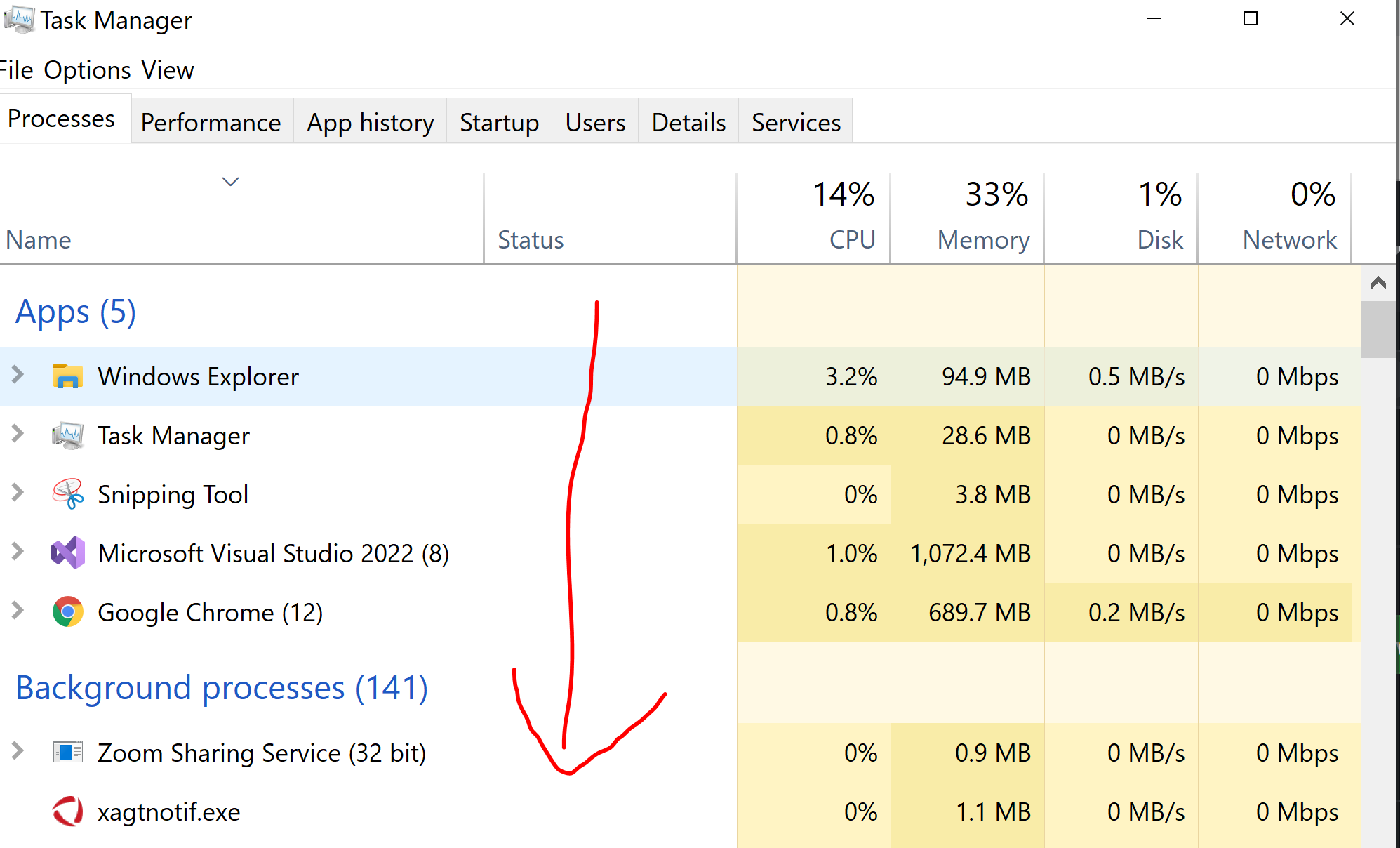Click the Task Manager process icon
The width and height of the screenshot is (1400, 848).
[x=67, y=435]
